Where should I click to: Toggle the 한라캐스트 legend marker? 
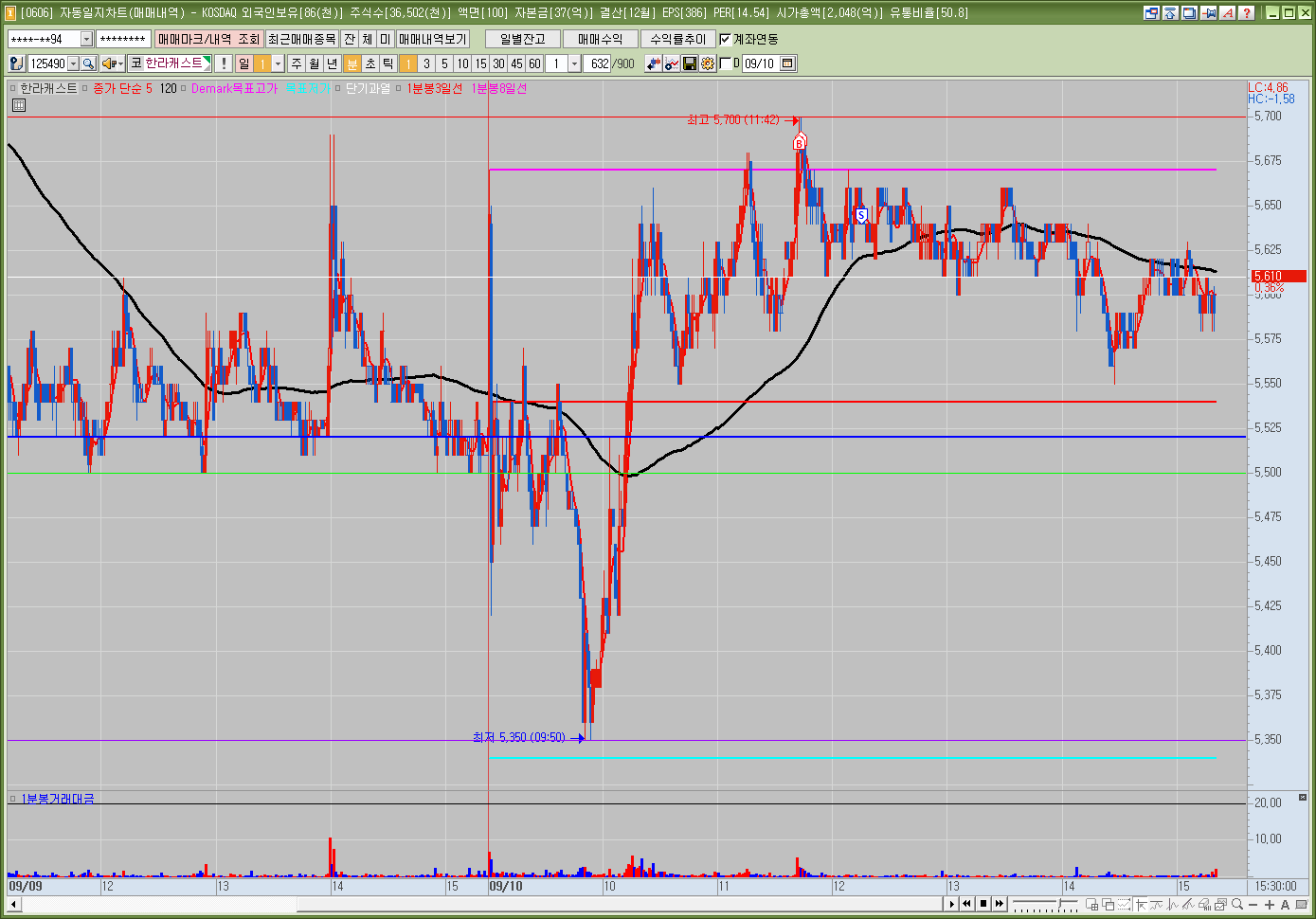[x=13, y=88]
